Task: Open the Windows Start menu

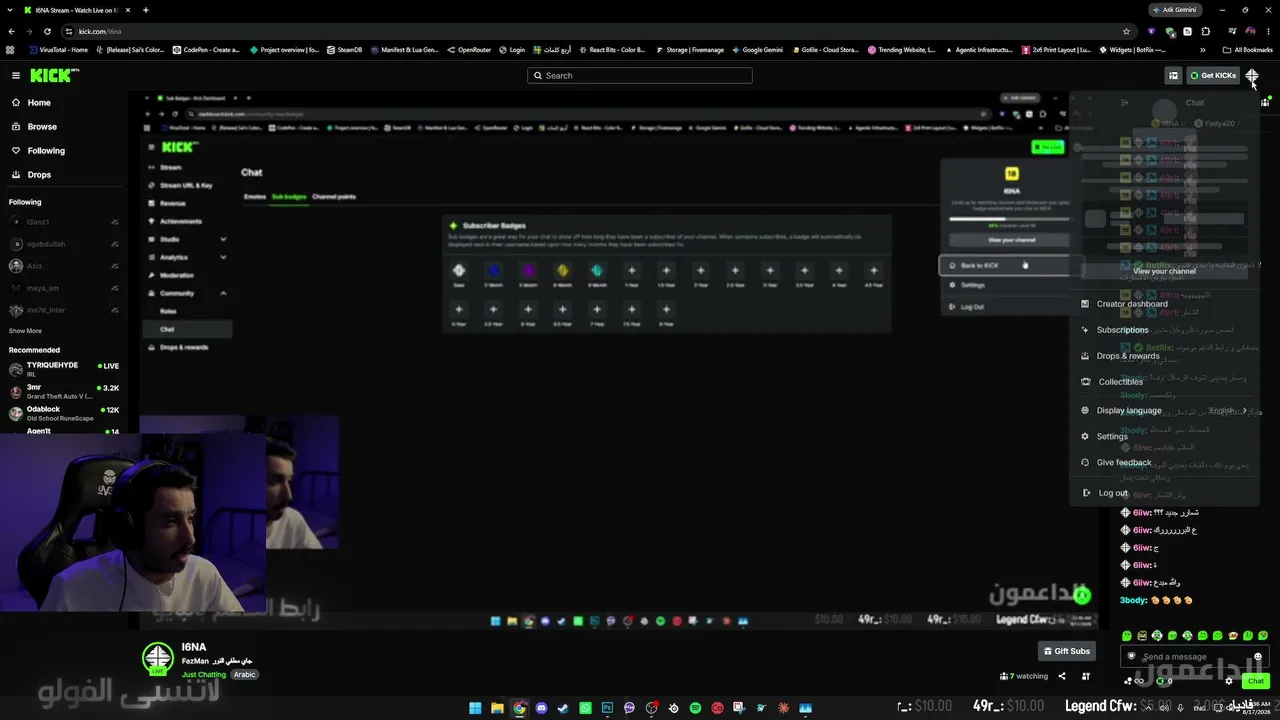Action: 475,708
